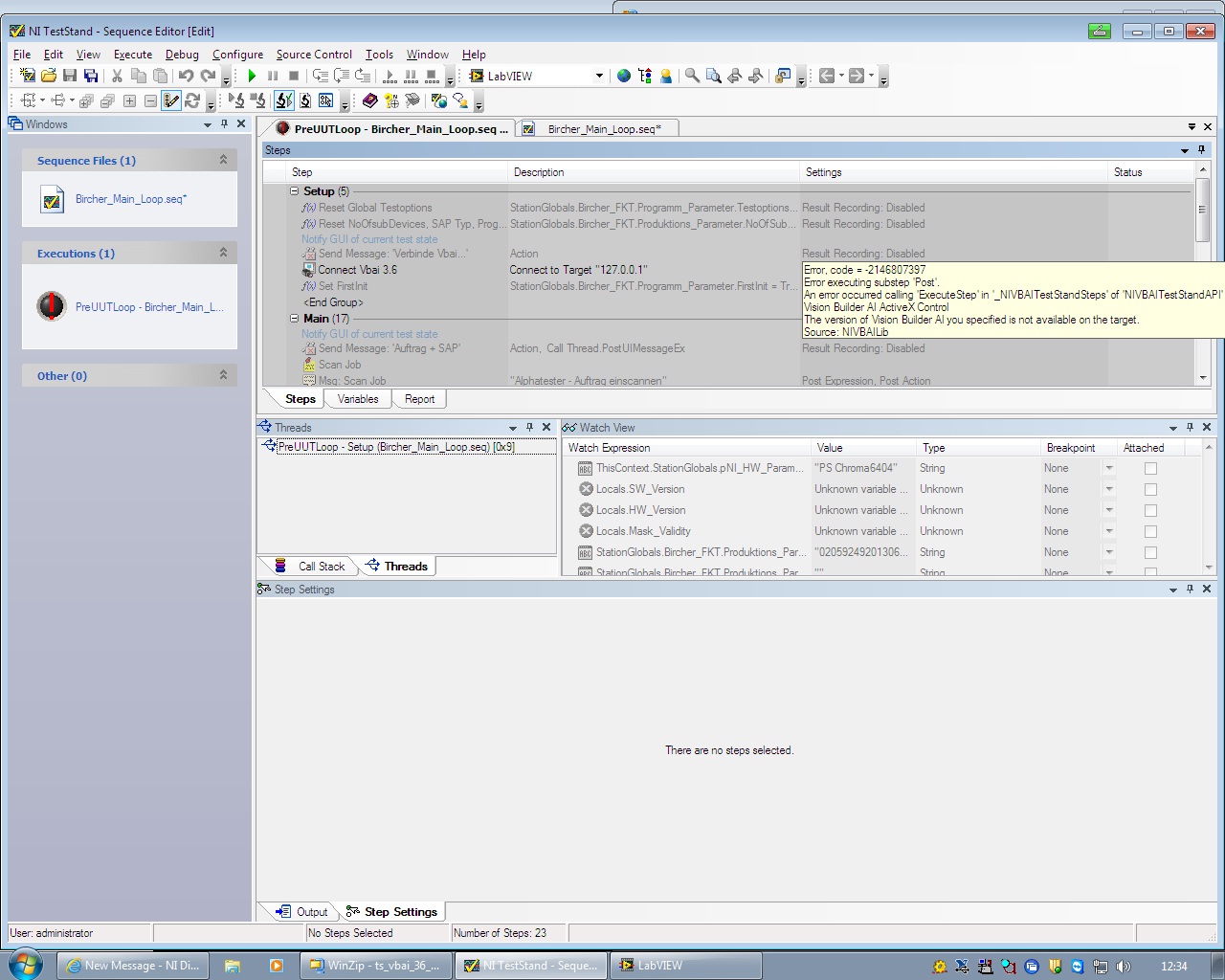
Task: Click the volume speaker tray icon
Action: [x=1124, y=967]
